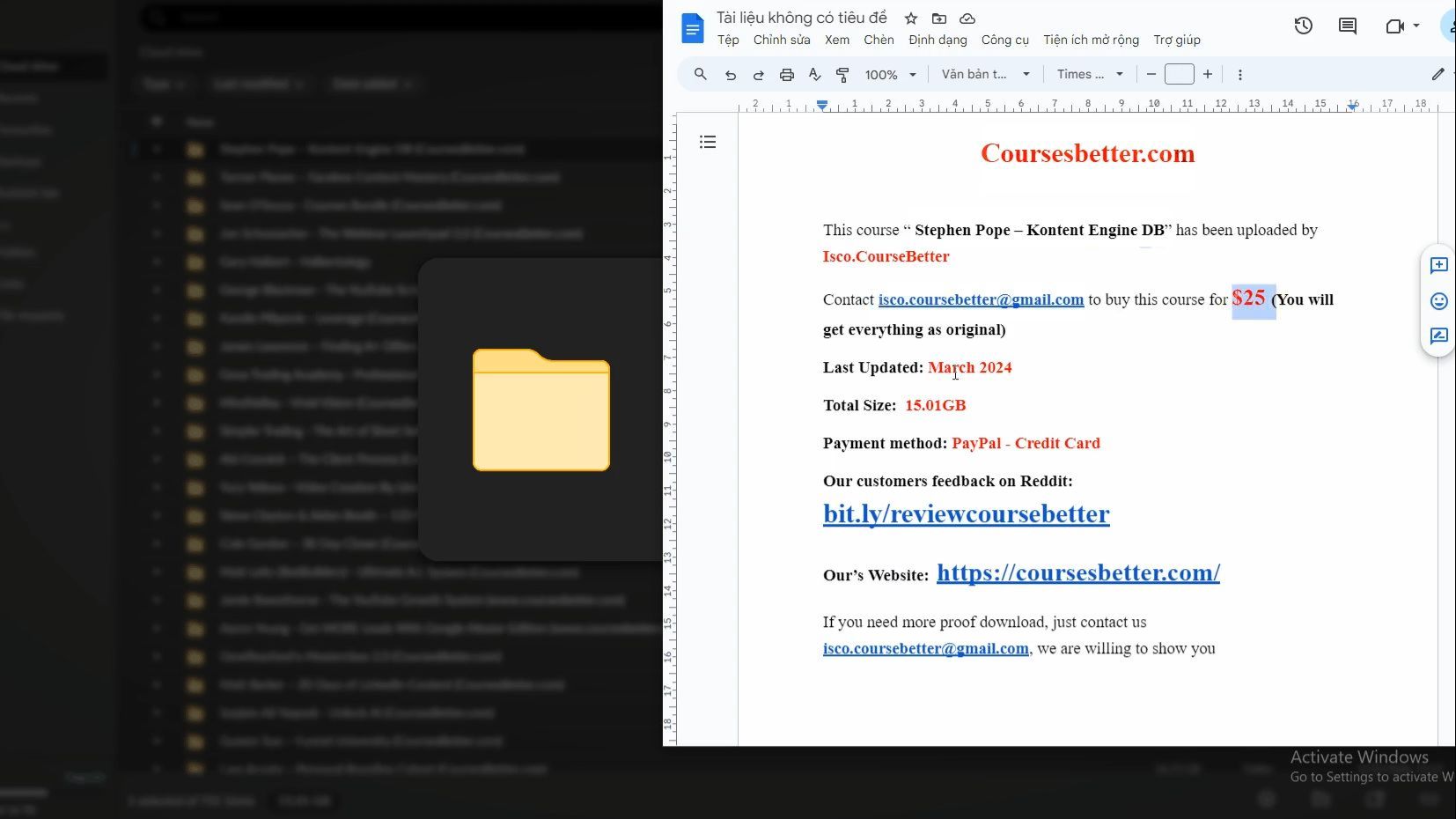
Task: Run spelling and grammar check
Action: (815, 75)
